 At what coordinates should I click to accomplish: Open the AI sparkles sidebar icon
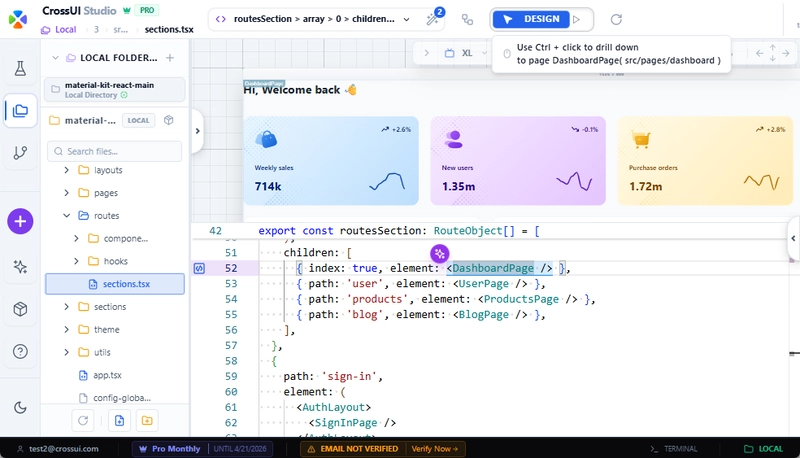20,266
